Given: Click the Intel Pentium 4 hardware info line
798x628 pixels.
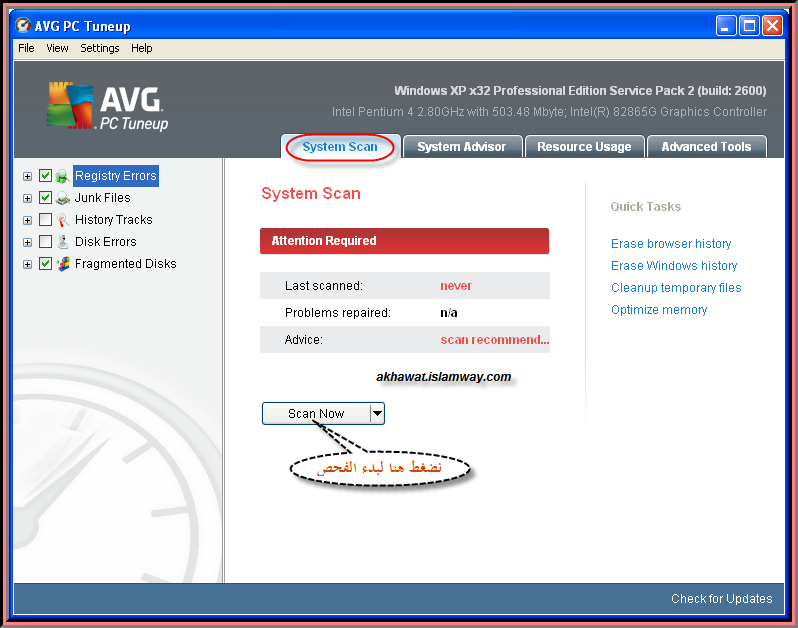Looking at the screenshot, I should coord(549,111).
